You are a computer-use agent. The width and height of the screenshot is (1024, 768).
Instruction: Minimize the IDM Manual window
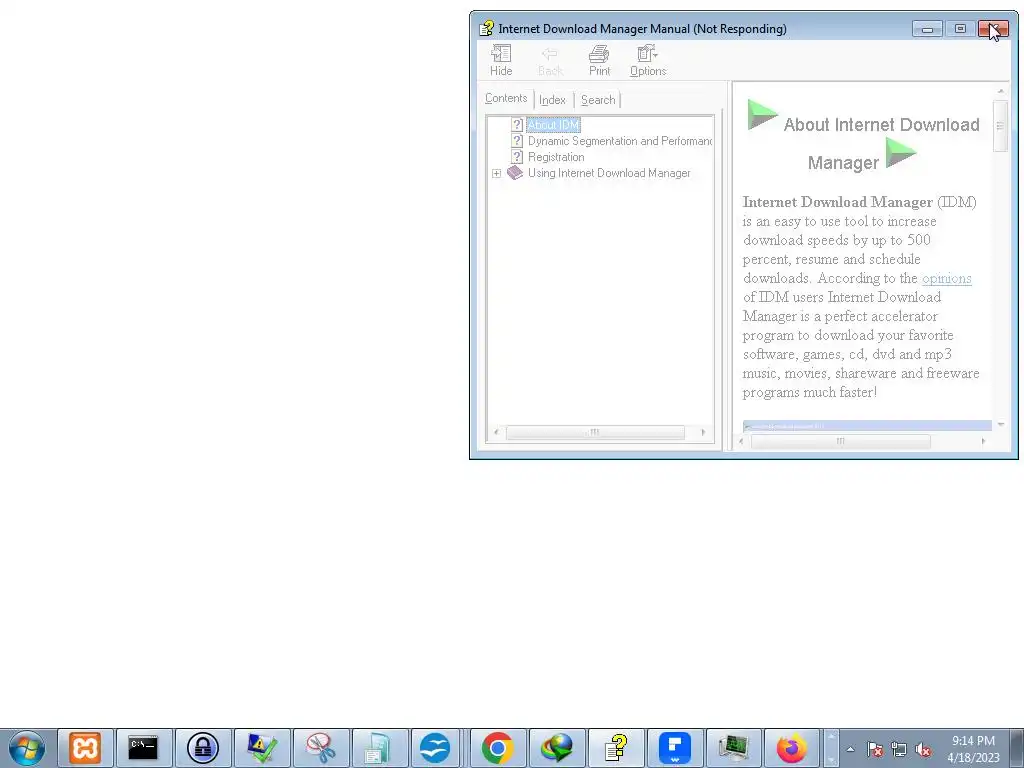coord(927,29)
